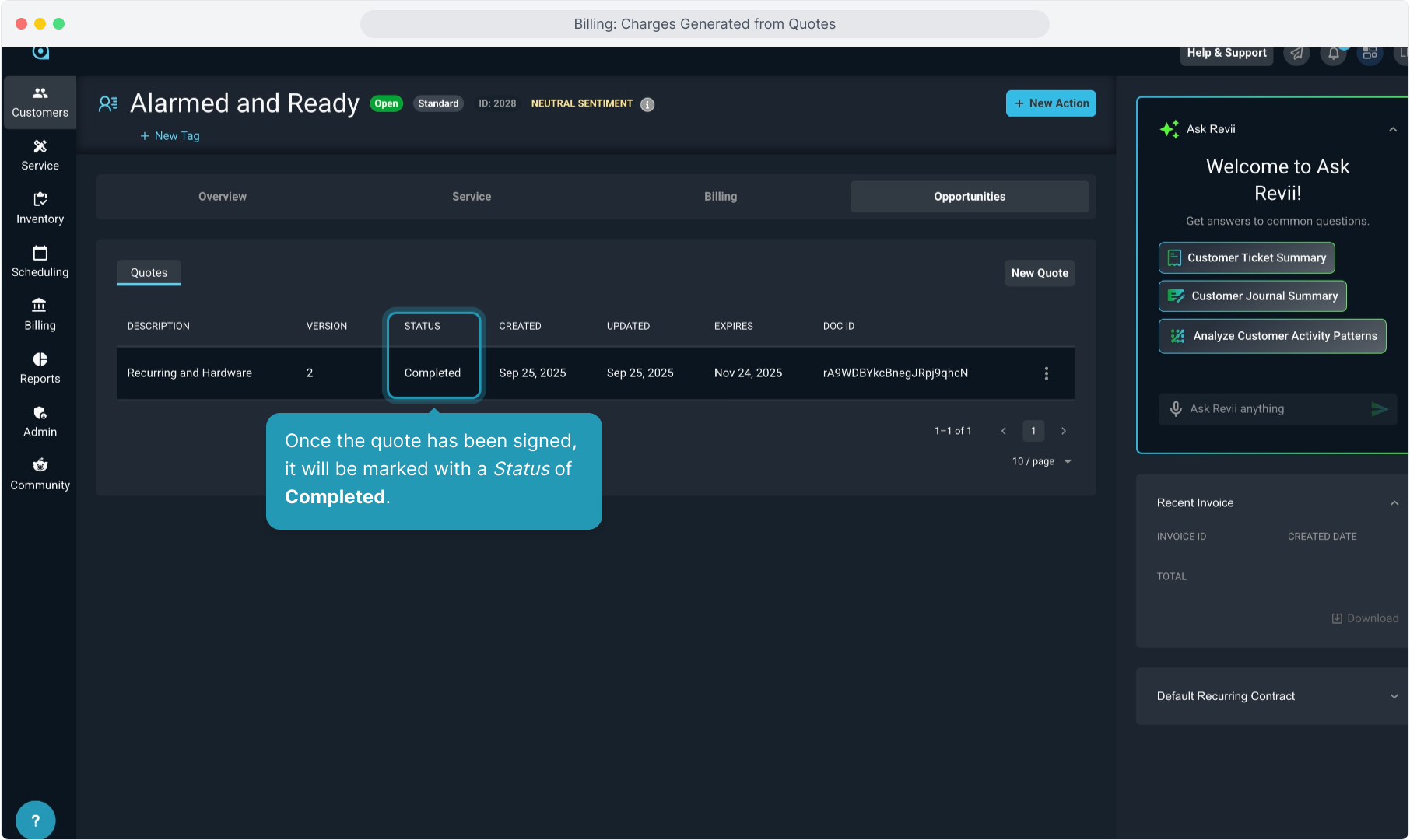Click the blue help question-mark button

click(x=35, y=820)
